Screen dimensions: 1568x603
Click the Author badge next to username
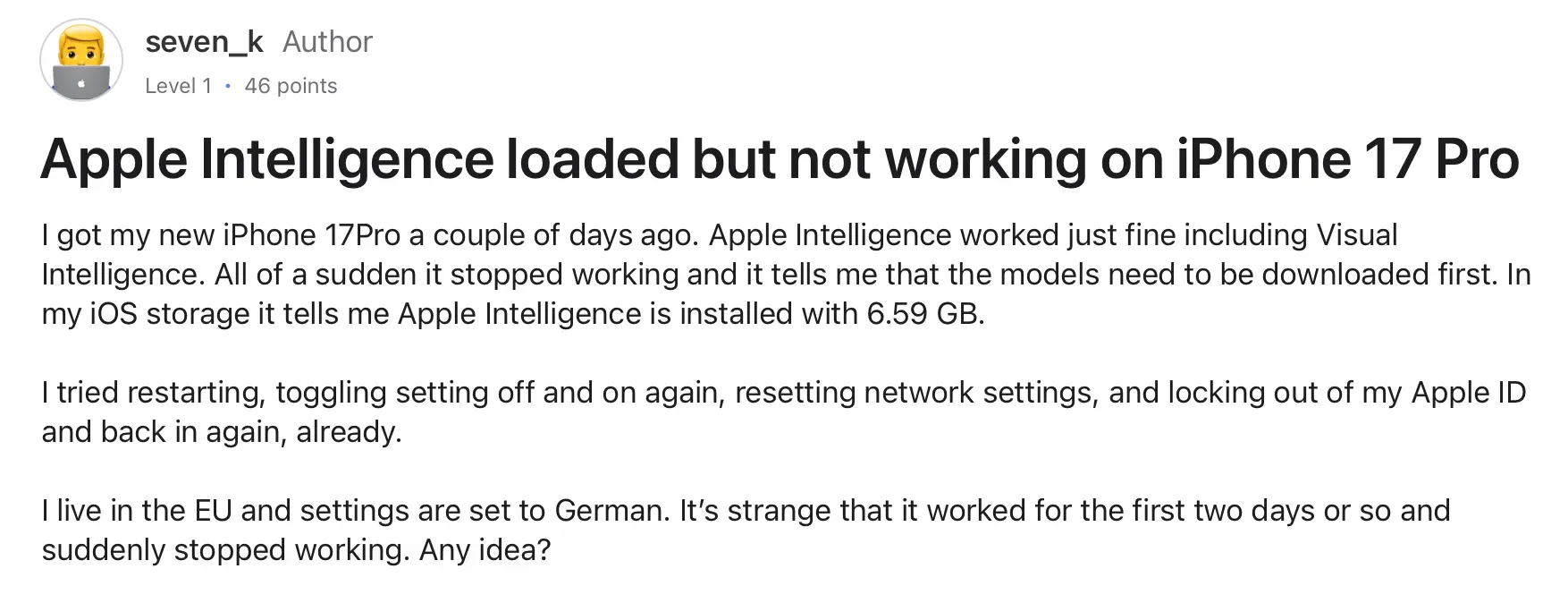(327, 41)
